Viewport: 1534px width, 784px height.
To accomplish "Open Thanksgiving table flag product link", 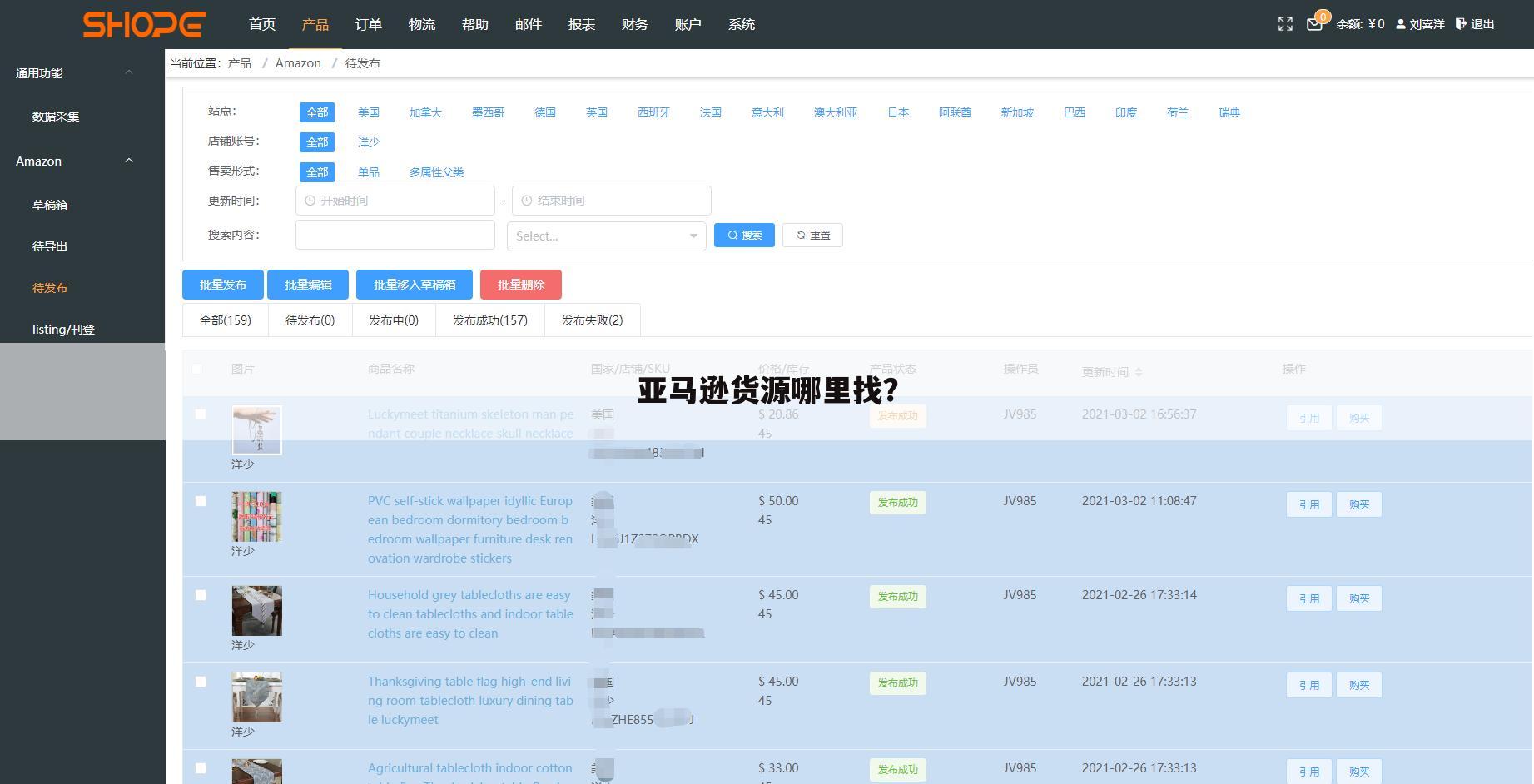I will 470,700.
